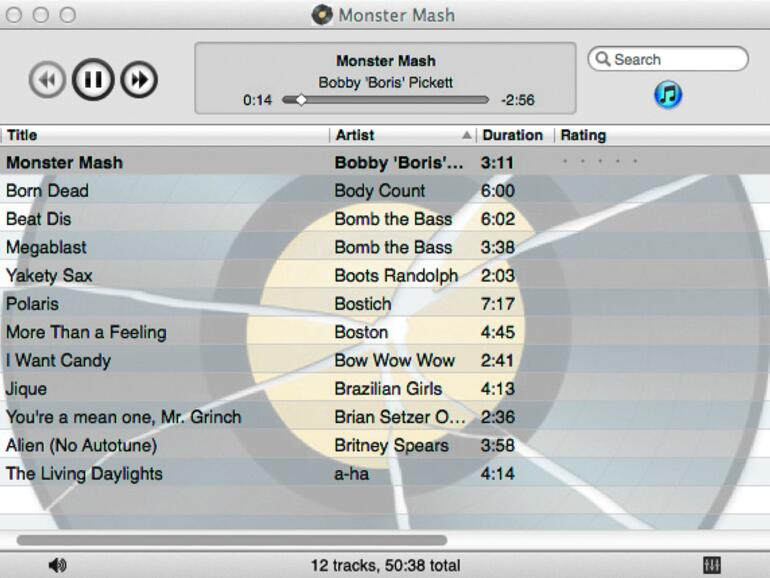Select The Living Daylights track
Image resolution: width=770 pixels, height=578 pixels.
385,474
